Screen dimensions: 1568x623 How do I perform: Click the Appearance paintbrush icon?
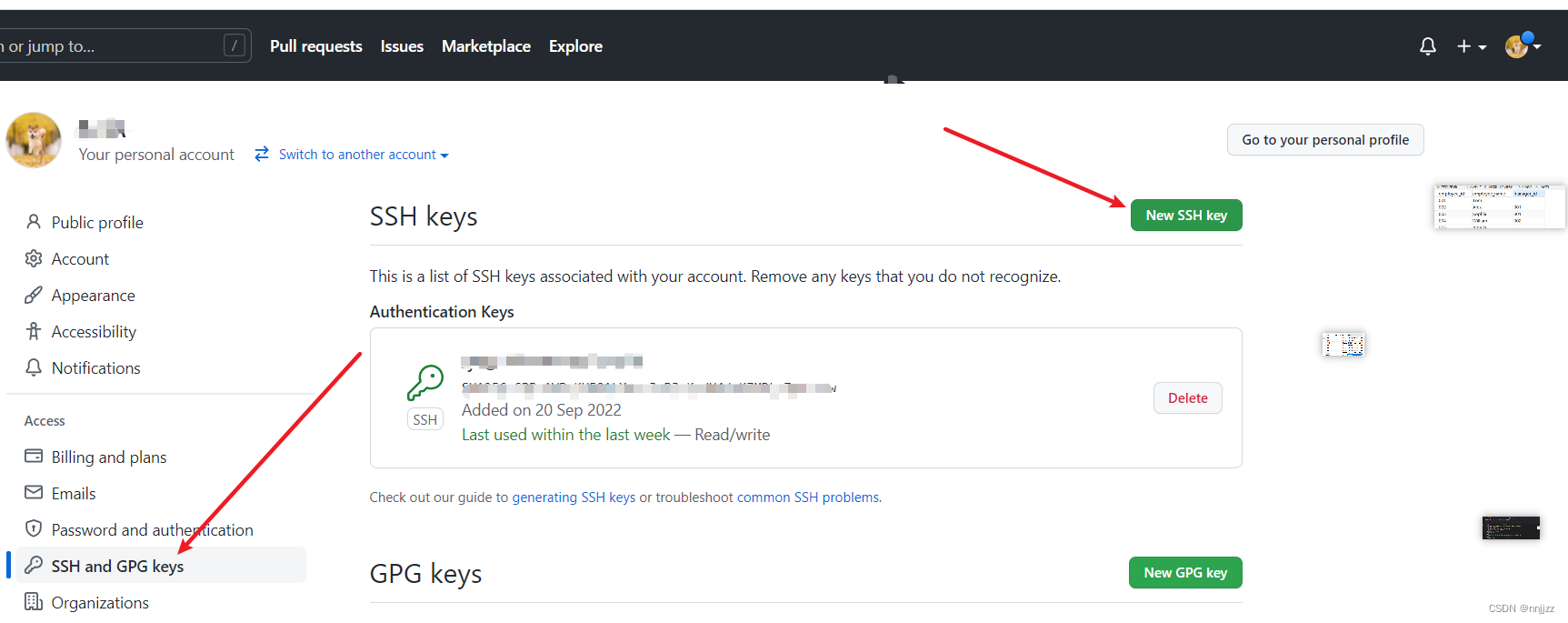[34, 295]
